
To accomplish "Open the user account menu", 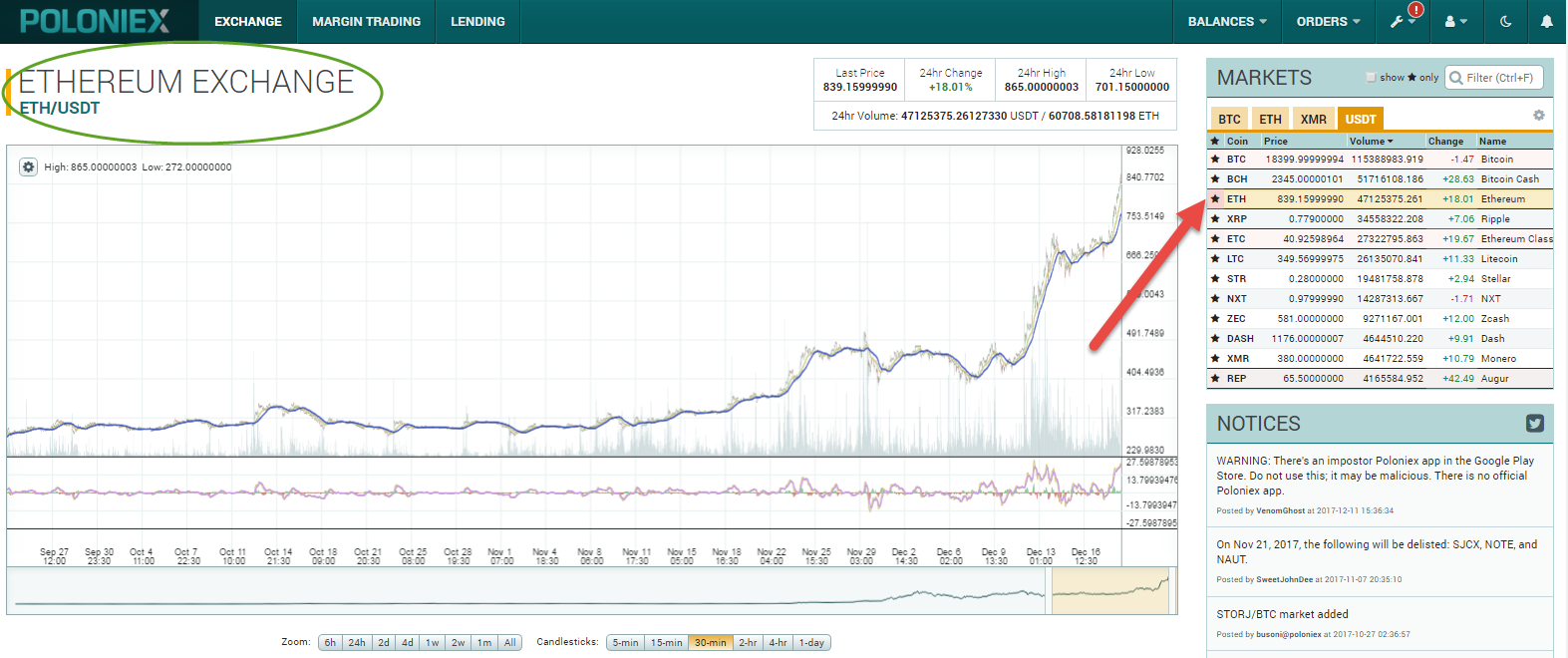I will pyautogui.click(x=1455, y=21).
